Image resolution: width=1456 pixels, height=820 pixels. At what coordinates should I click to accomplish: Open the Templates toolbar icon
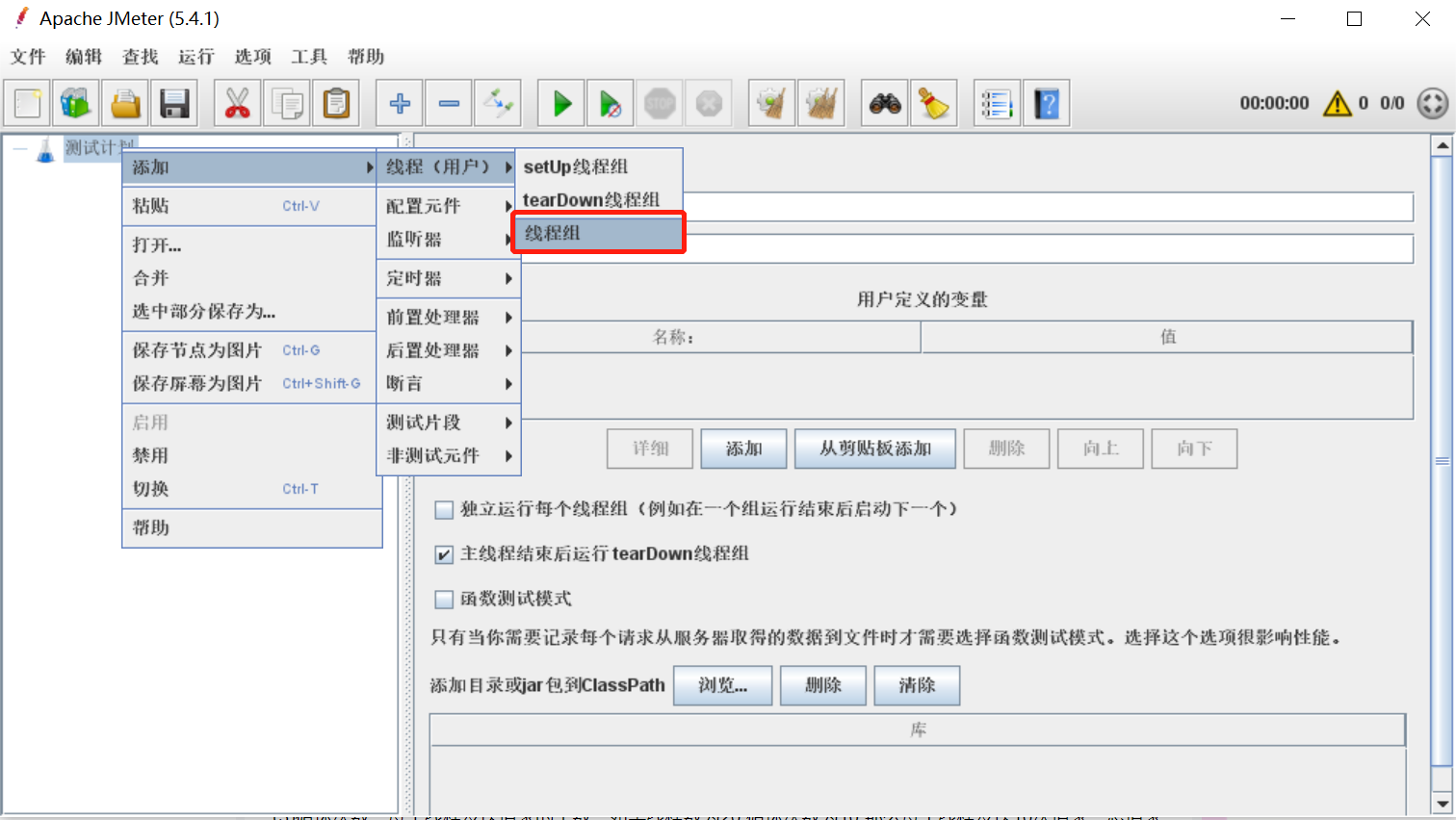click(76, 103)
